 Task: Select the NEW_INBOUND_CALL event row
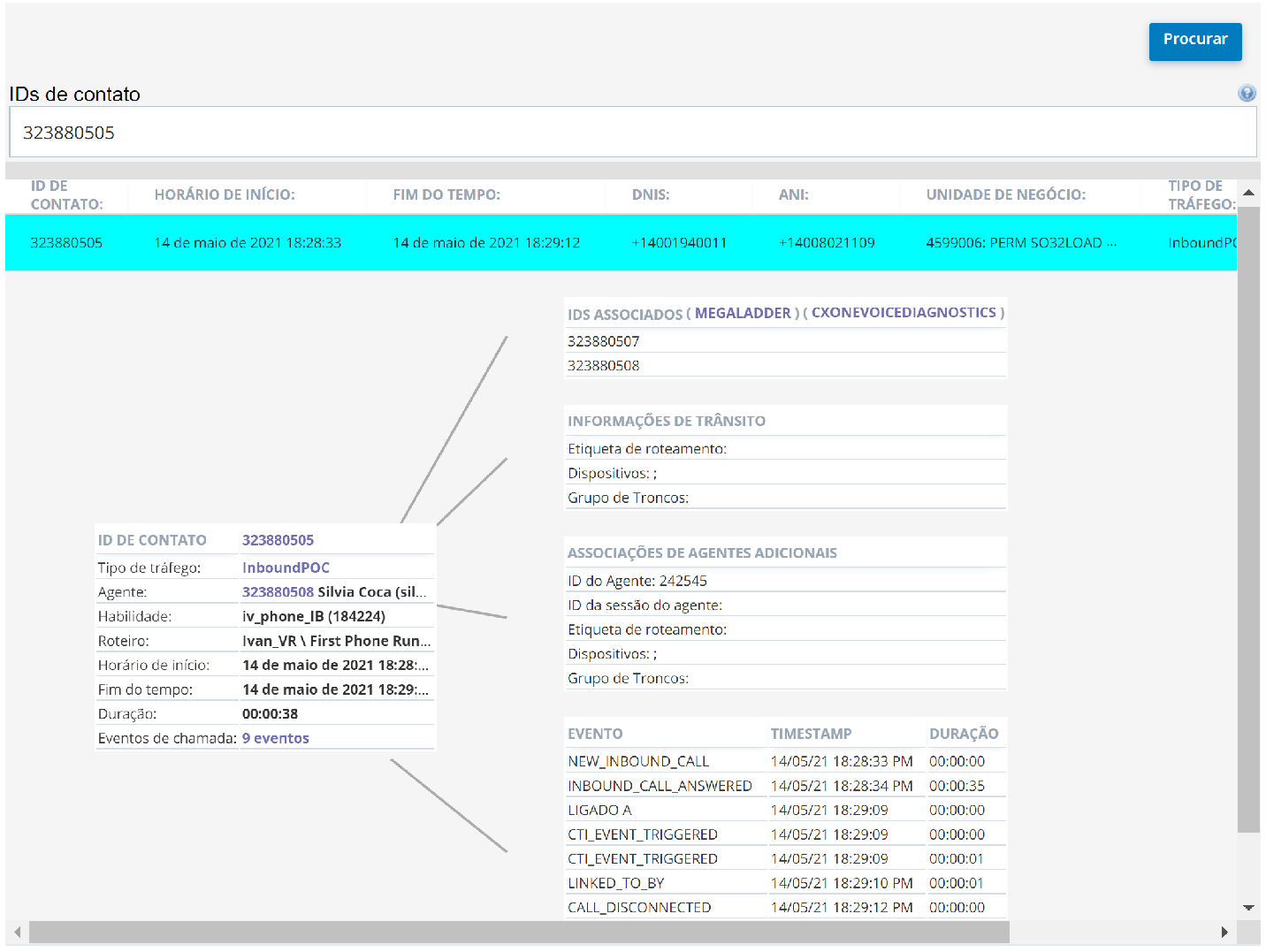point(785,761)
